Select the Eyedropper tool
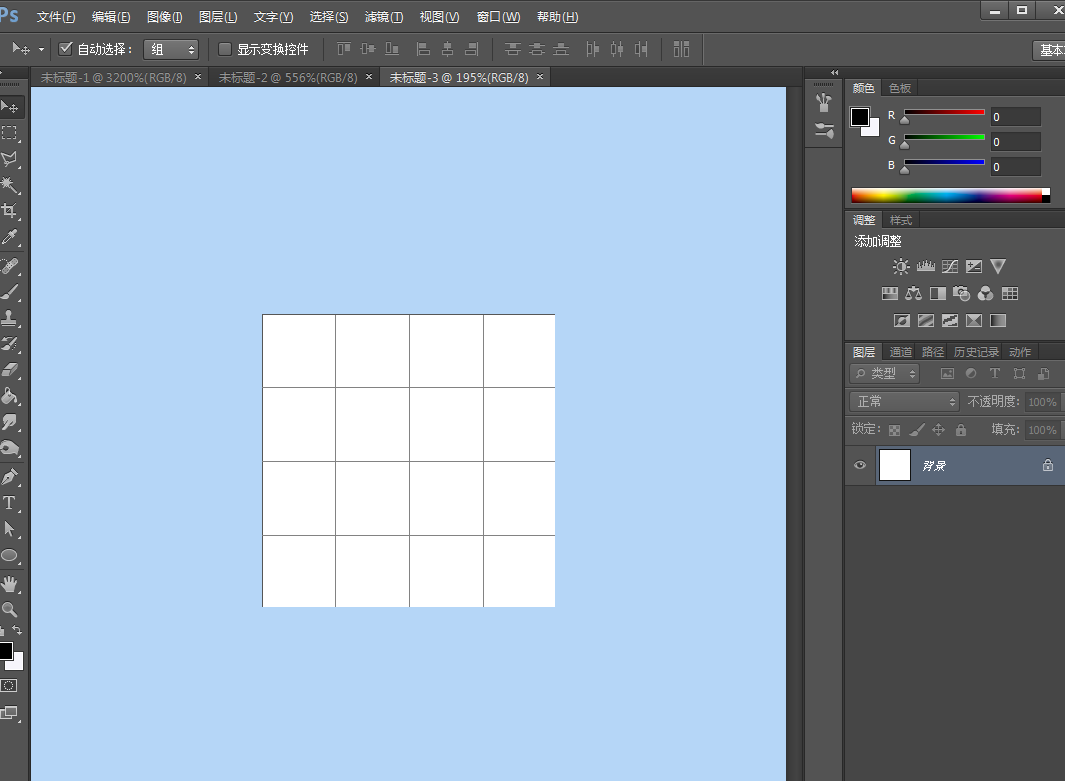 click(x=10, y=238)
